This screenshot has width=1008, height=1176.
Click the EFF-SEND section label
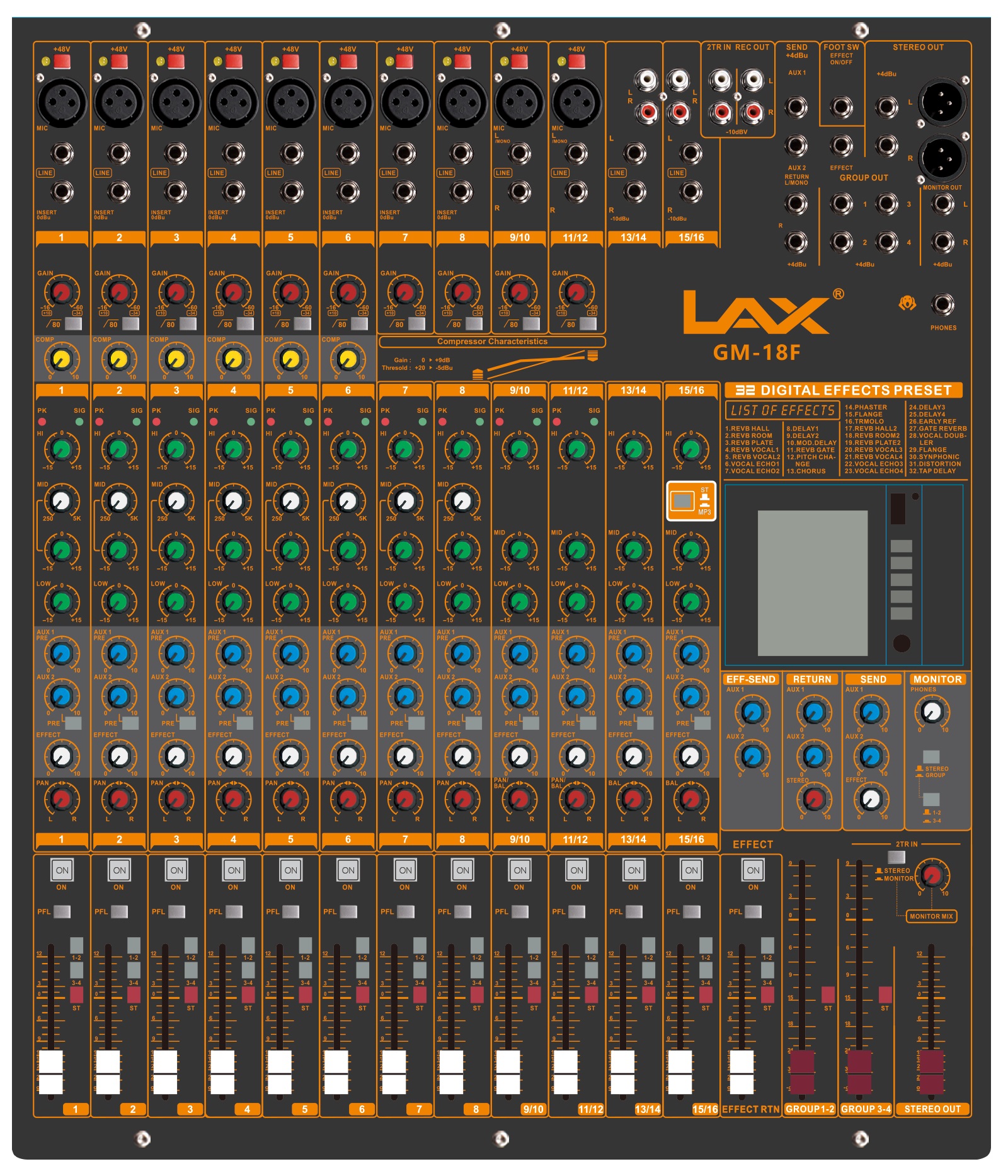[x=750, y=679]
